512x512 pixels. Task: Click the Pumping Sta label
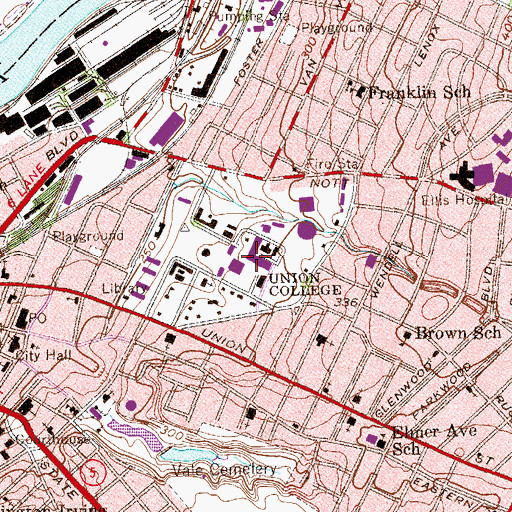(x=250, y=16)
